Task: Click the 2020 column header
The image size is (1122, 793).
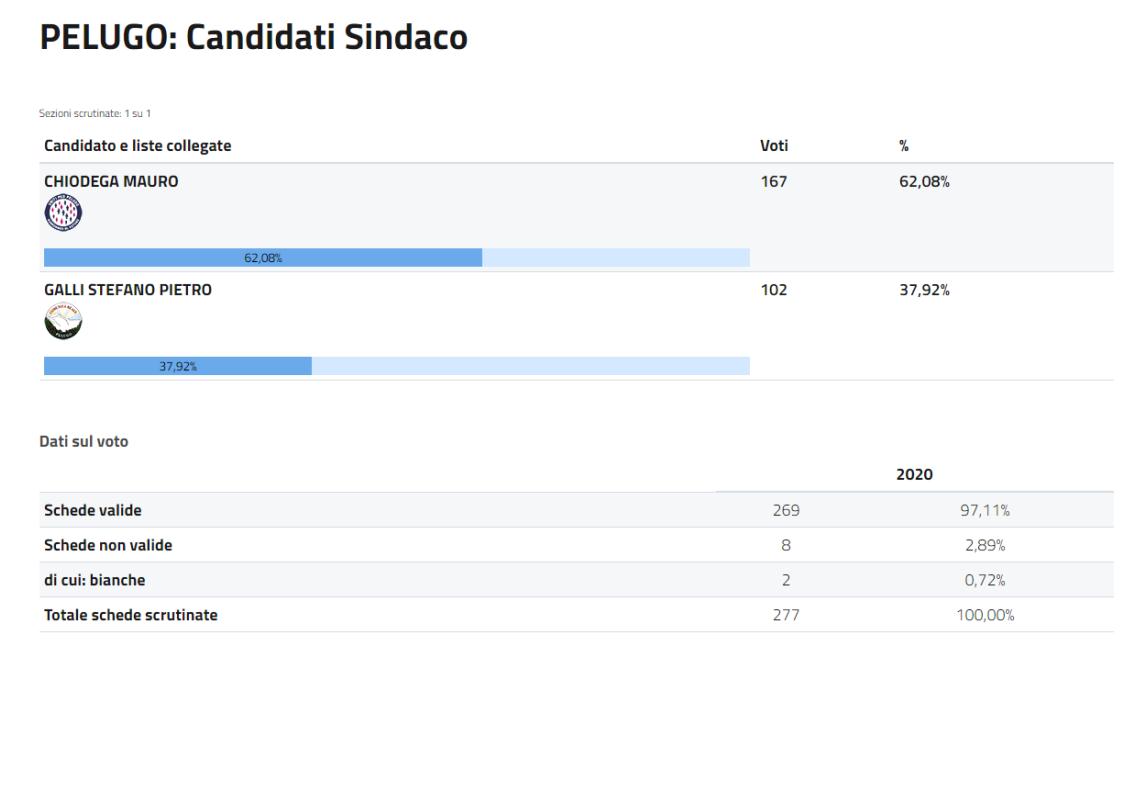Action: pos(914,474)
